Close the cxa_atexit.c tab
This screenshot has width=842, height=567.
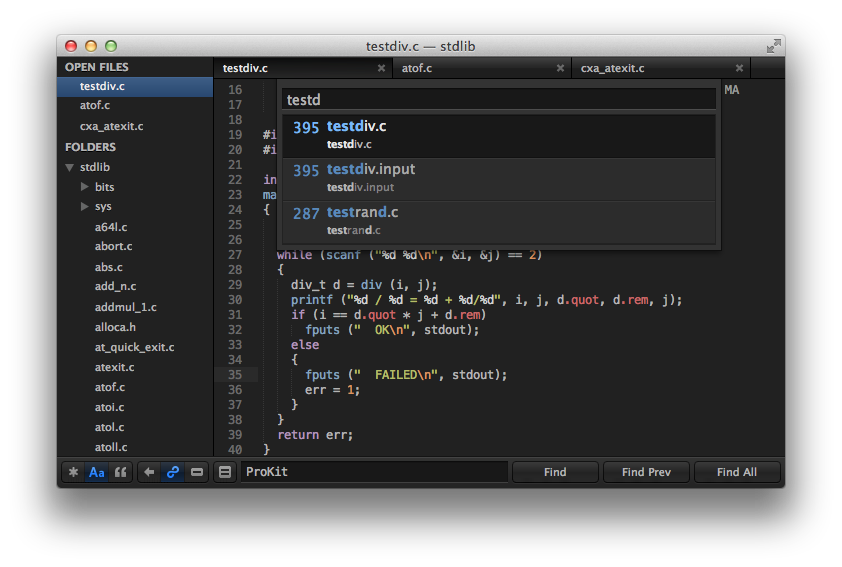tap(739, 68)
